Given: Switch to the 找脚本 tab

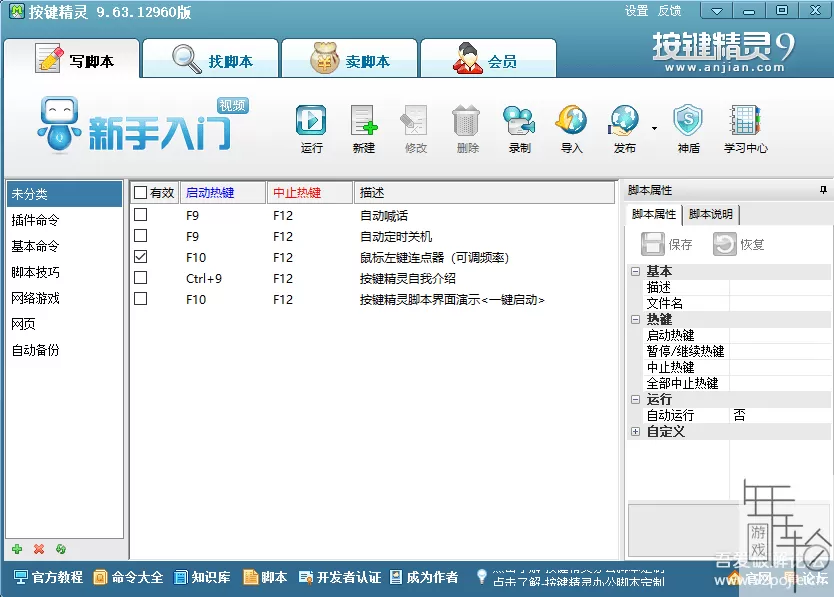Looking at the screenshot, I should tap(211, 59).
